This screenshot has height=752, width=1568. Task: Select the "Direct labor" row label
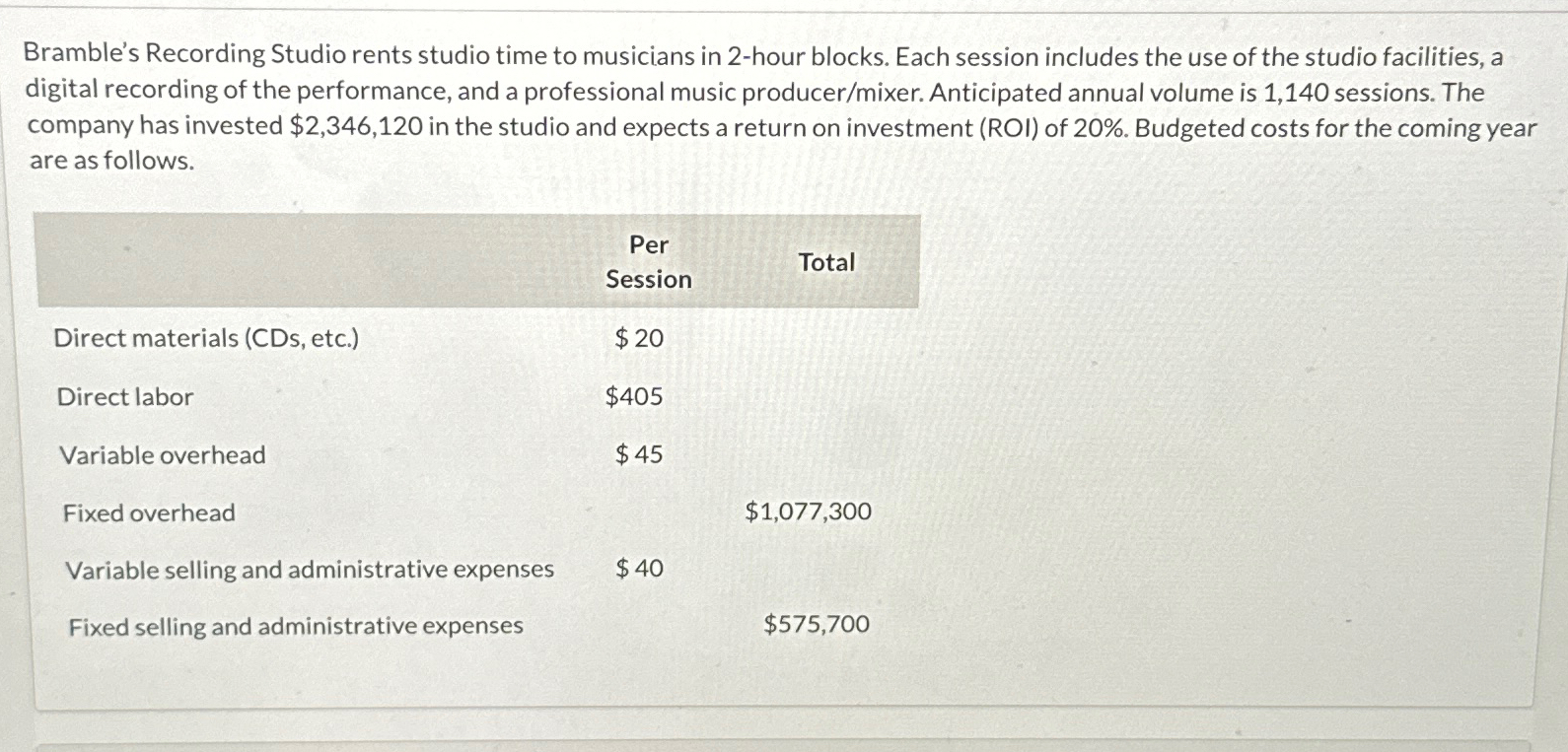(125, 397)
